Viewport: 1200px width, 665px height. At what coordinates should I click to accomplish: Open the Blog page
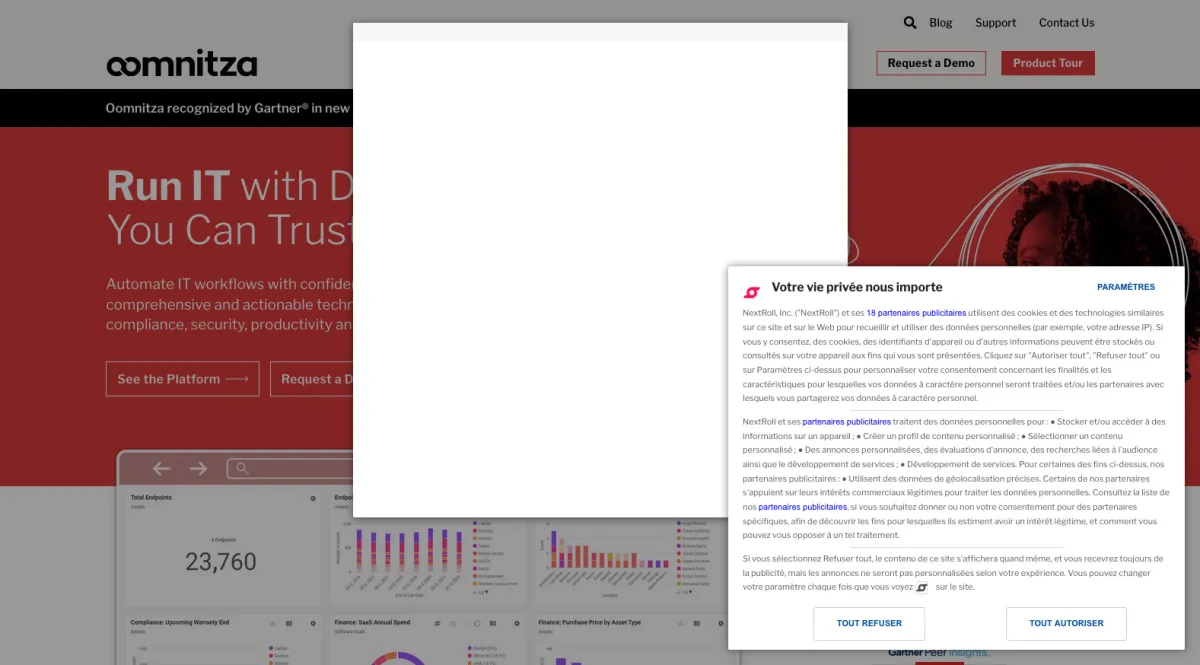click(x=941, y=22)
